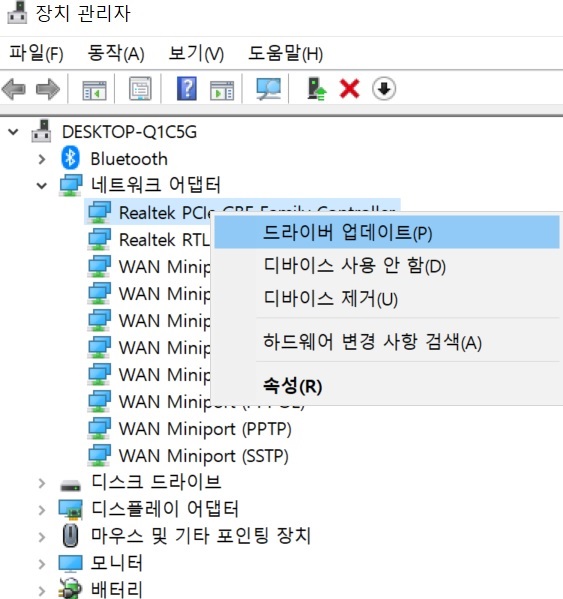Select the 디스크 드라이브 label
The height and width of the screenshot is (599, 563).
coord(156,482)
